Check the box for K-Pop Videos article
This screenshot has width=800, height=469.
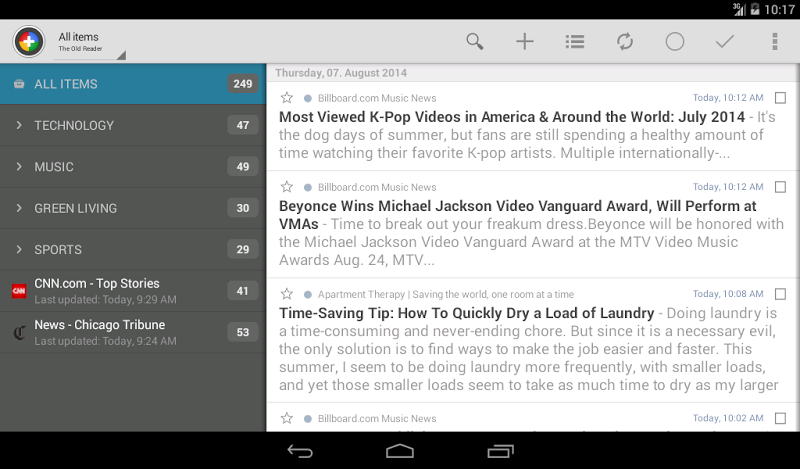coord(780,98)
